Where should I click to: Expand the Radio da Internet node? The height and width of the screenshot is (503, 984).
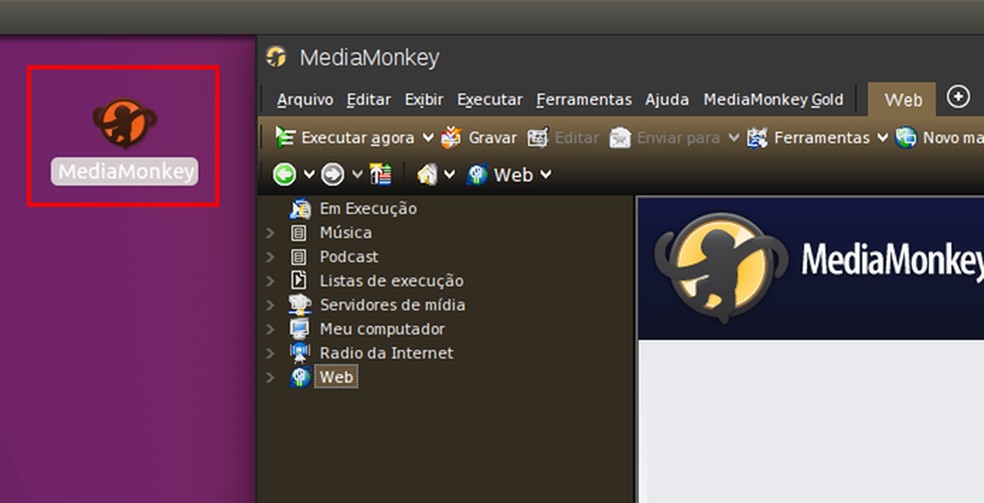click(x=270, y=353)
